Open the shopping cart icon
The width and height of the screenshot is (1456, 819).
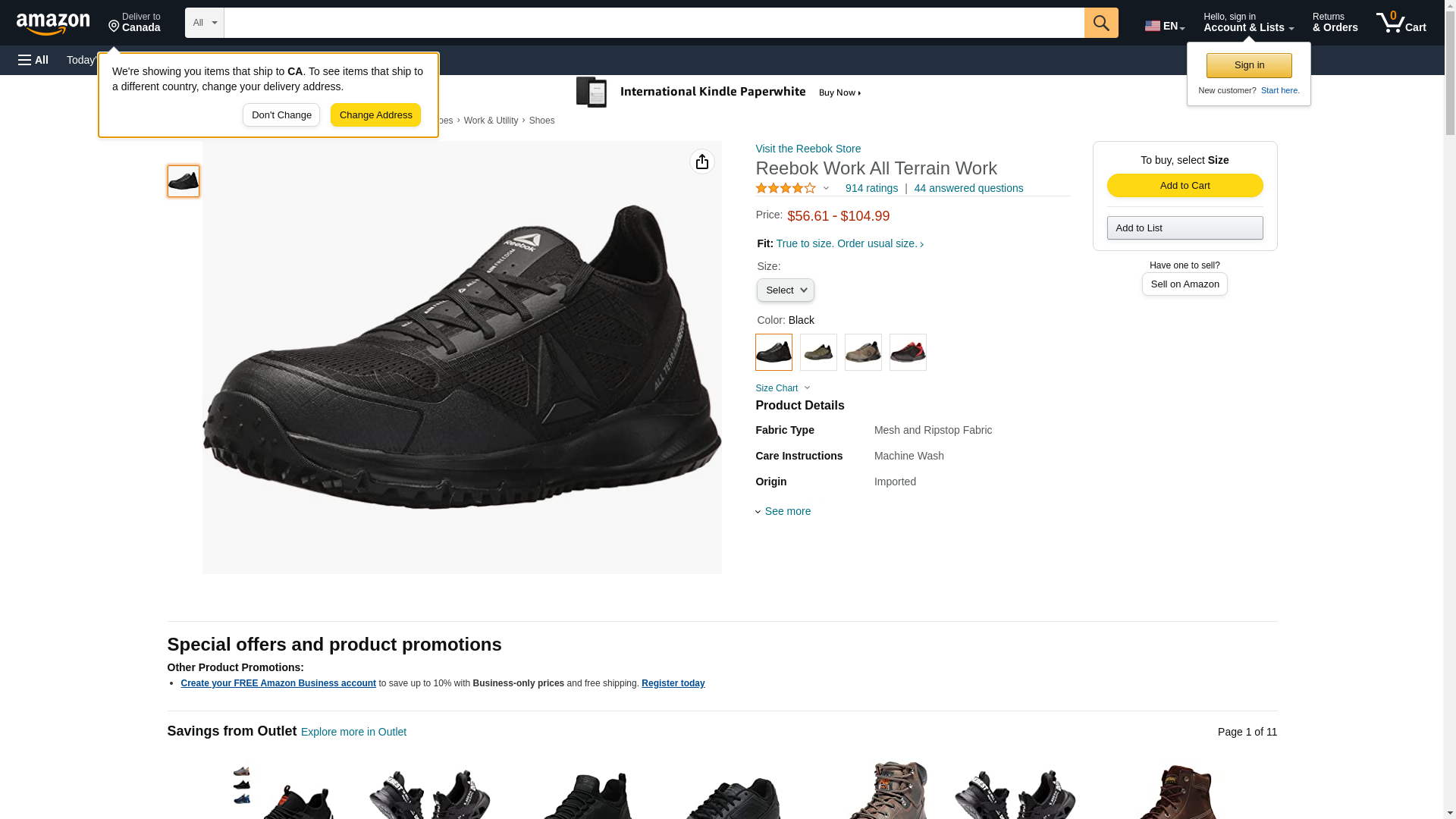pyautogui.click(x=1401, y=23)
